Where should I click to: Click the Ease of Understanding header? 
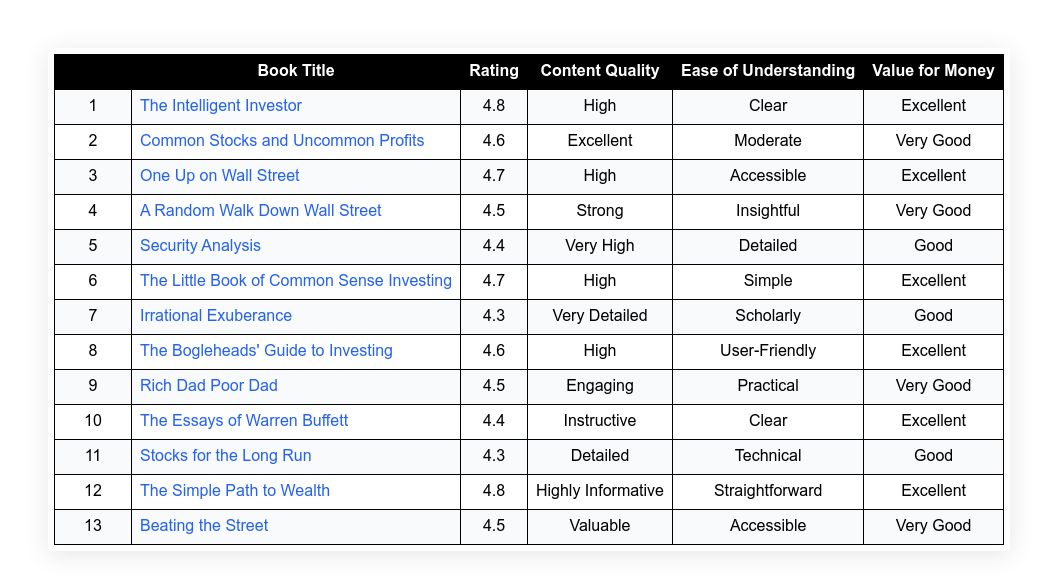(768, 71)
